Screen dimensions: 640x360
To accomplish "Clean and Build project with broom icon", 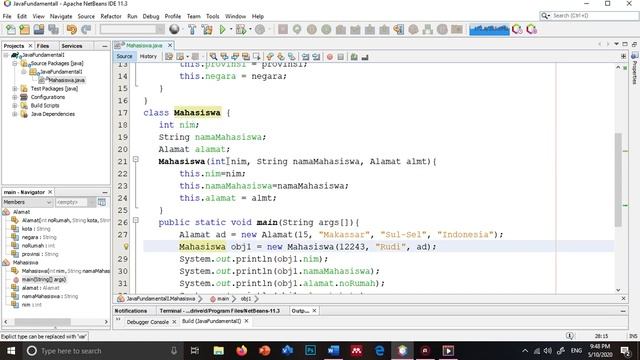I will pyautogui.click(x=207, y=29).
